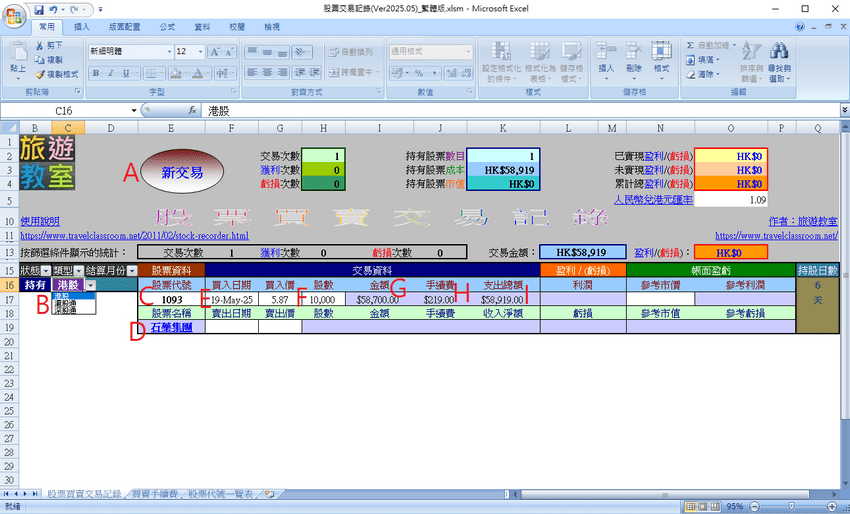Viewport: 850px width, 514px height.
Task: Switch to the 買賣手續費 sheet tab
Action: pyautogui.click(x=155, y=494)
